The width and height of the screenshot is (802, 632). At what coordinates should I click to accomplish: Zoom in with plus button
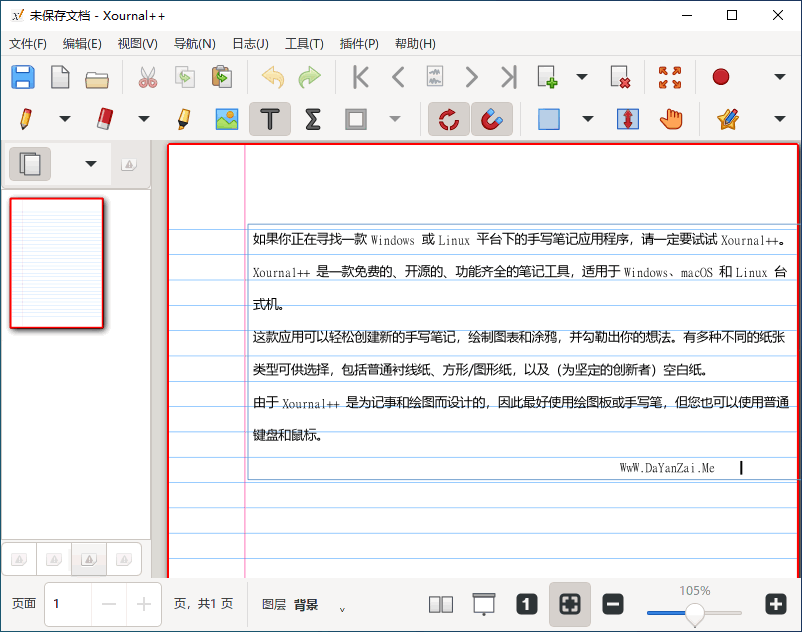(776, 604)
